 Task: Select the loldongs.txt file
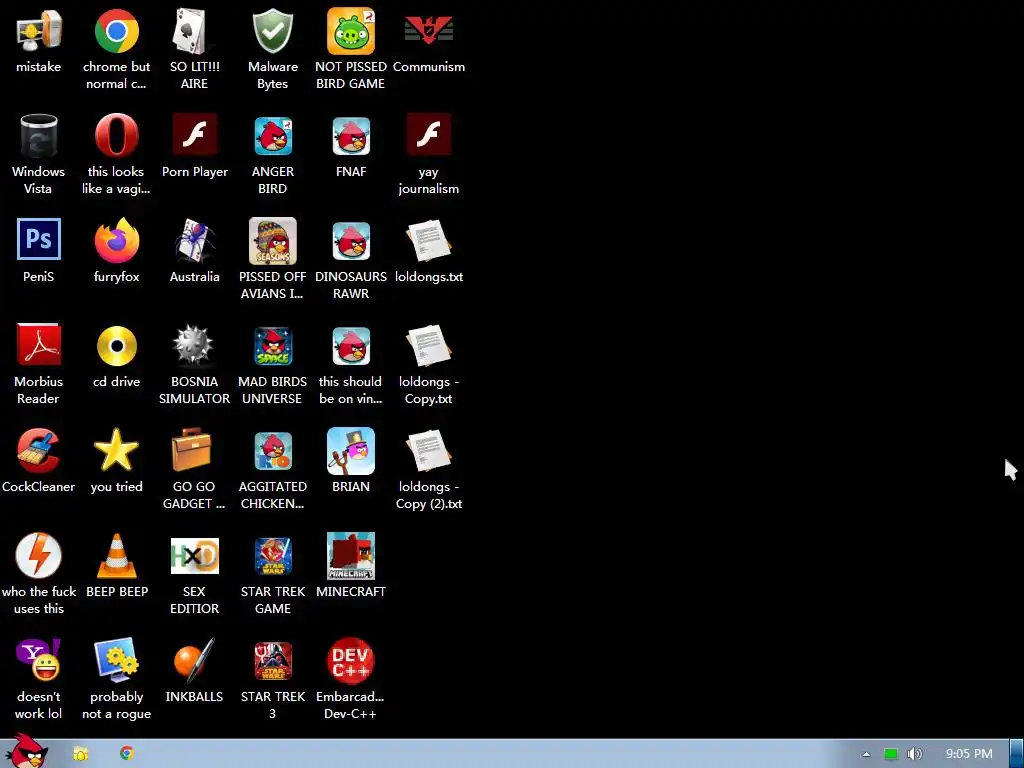428,241
